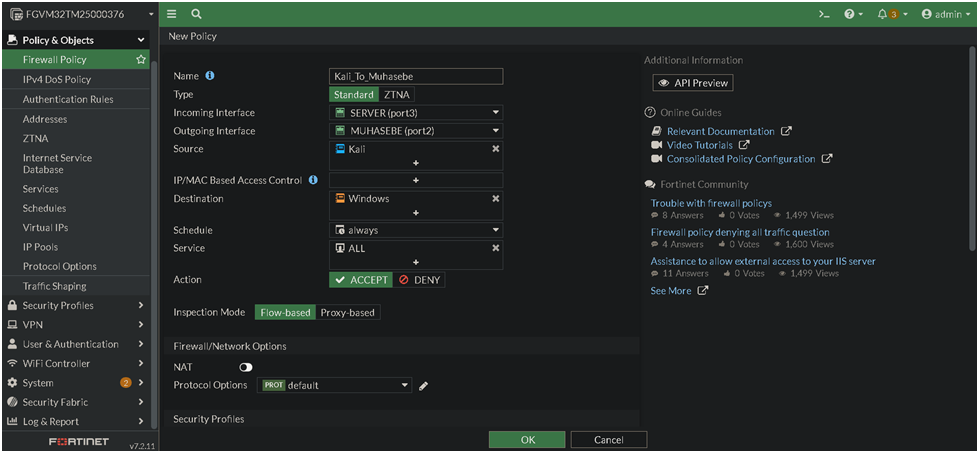Choose Proxy-based inspection mode
979x453 pixels.
coord(348,313)
